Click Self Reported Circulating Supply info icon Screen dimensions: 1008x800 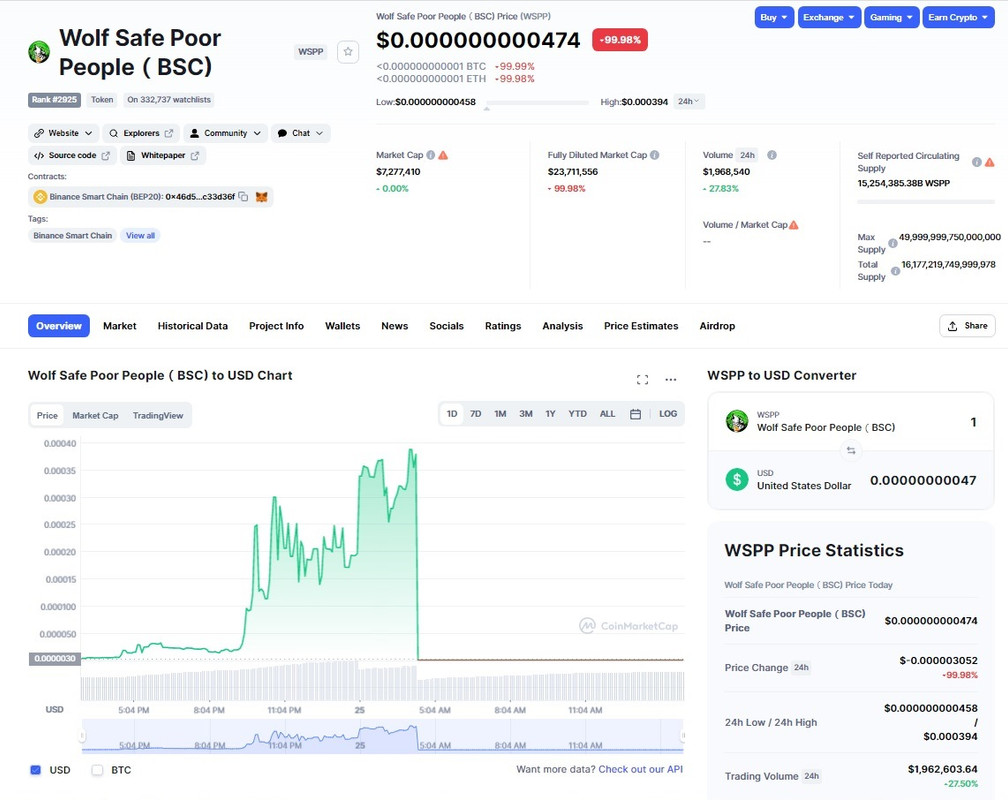(x=976, y=162)
